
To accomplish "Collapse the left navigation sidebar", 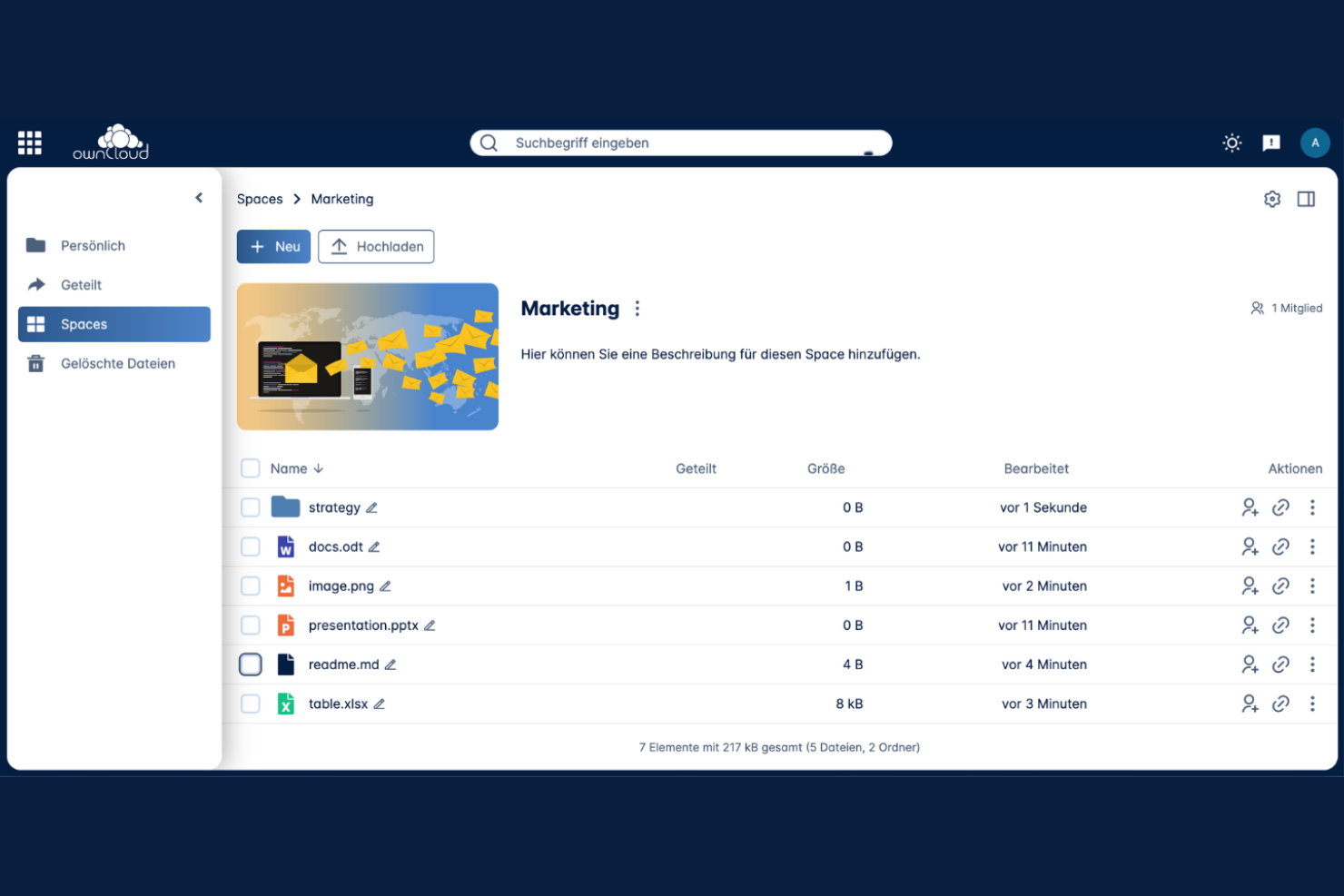I will (199, 197).
